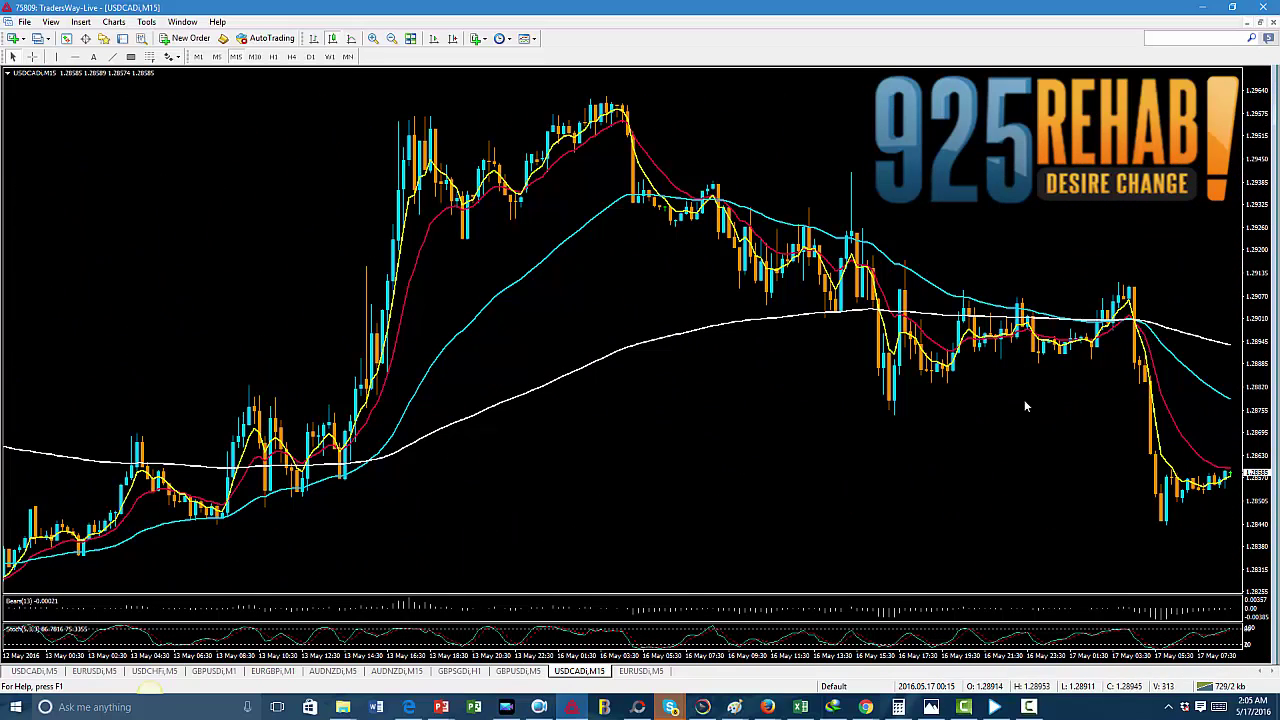This screenshot has width=1280, height=720.
Task: Select the Cursor arrow tool
Action: click(x=13, y=57)
